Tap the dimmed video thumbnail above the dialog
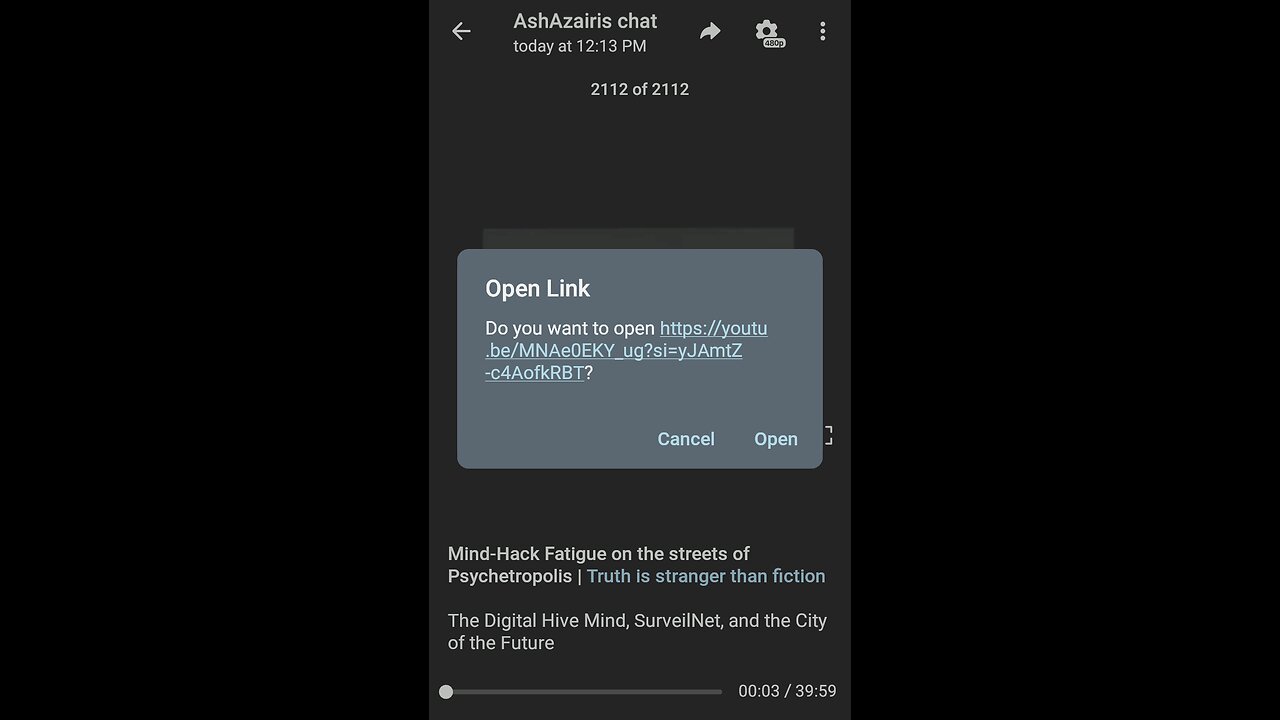Viewport: 1280px width, 720px height. [638, 239]
